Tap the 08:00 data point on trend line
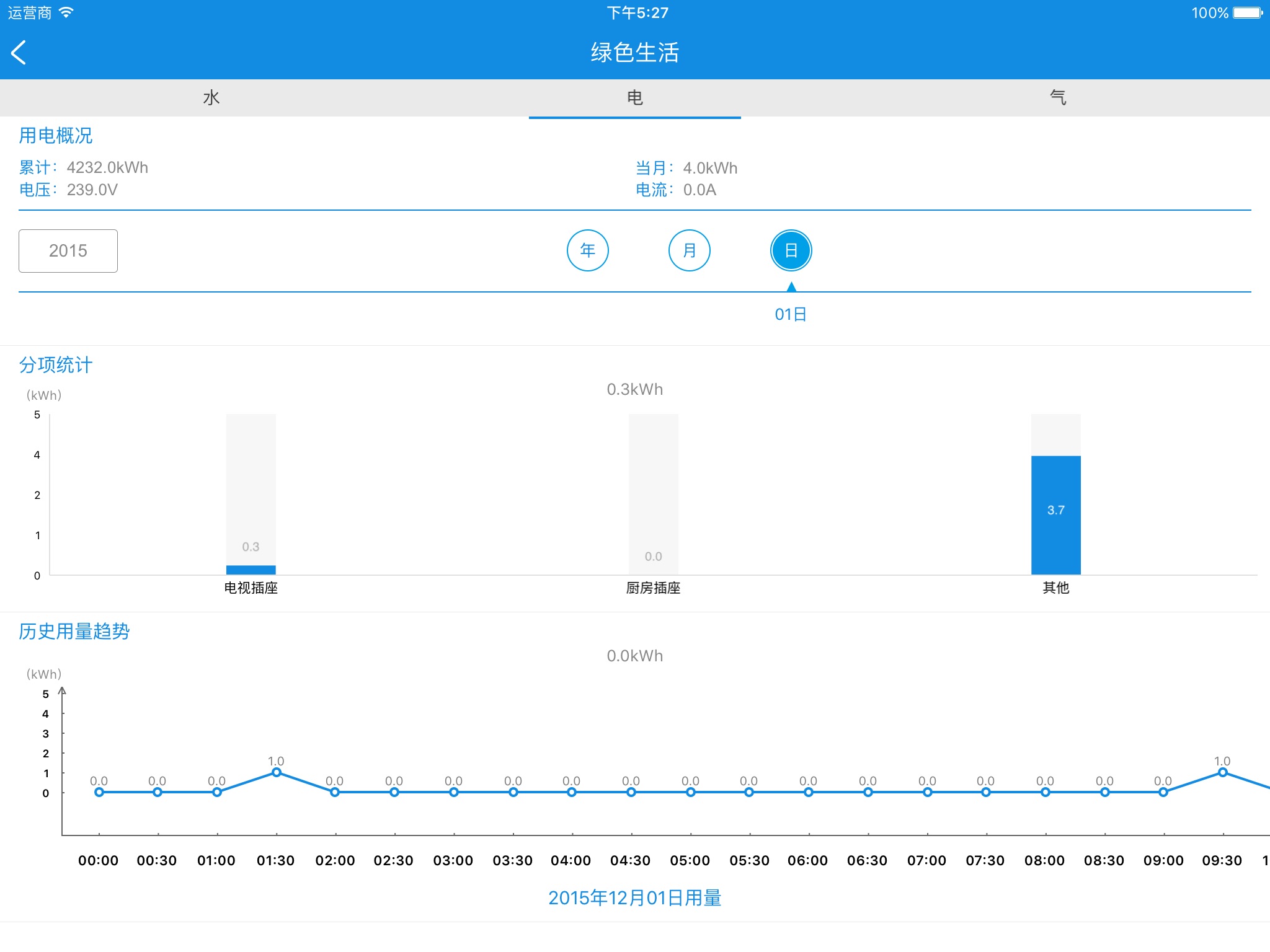Viewport: 1270px width, 952px height. coord(1046,792)
